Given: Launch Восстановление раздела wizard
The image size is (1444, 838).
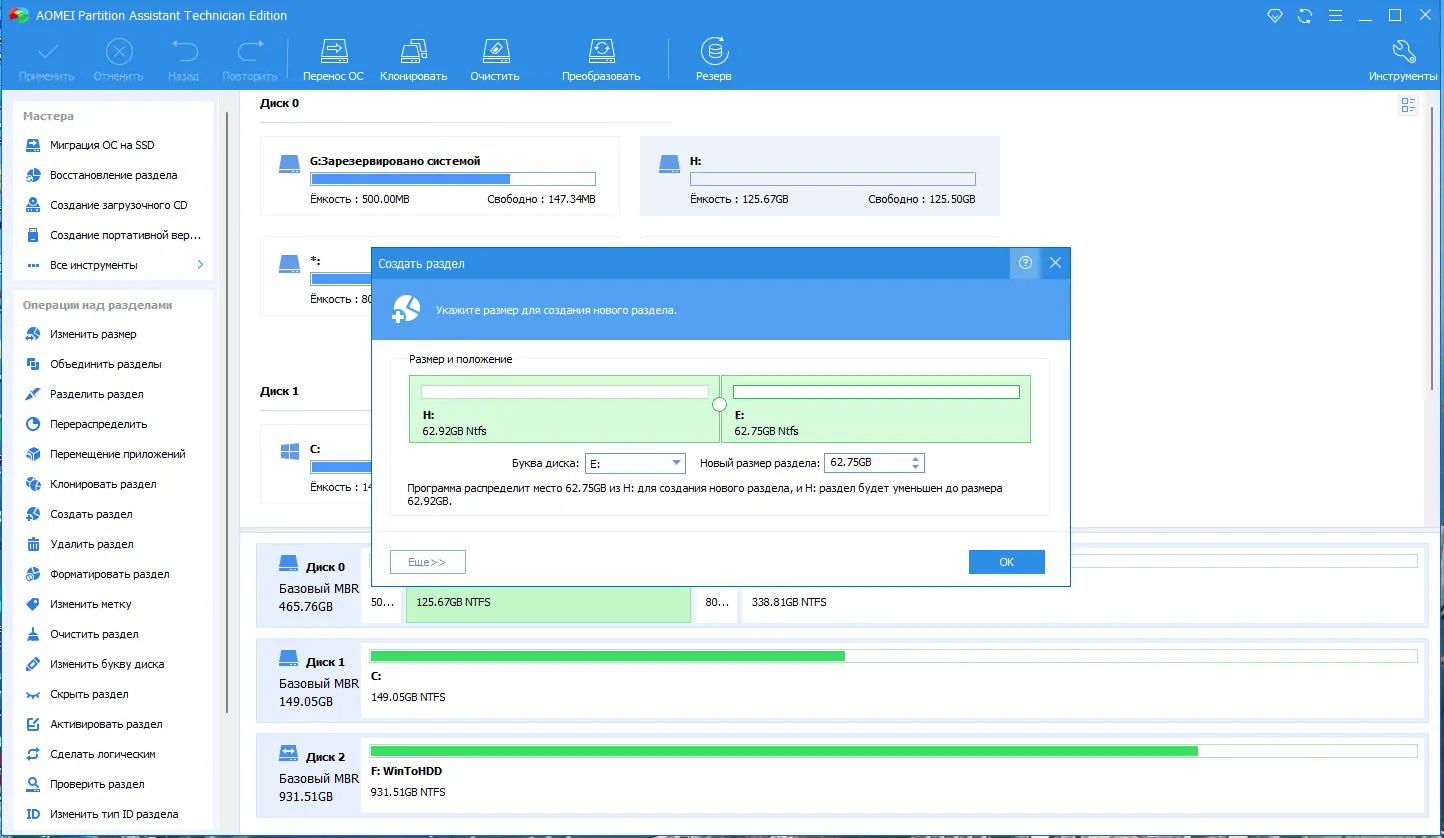Looking at the screenshot, I should [112, 175].
